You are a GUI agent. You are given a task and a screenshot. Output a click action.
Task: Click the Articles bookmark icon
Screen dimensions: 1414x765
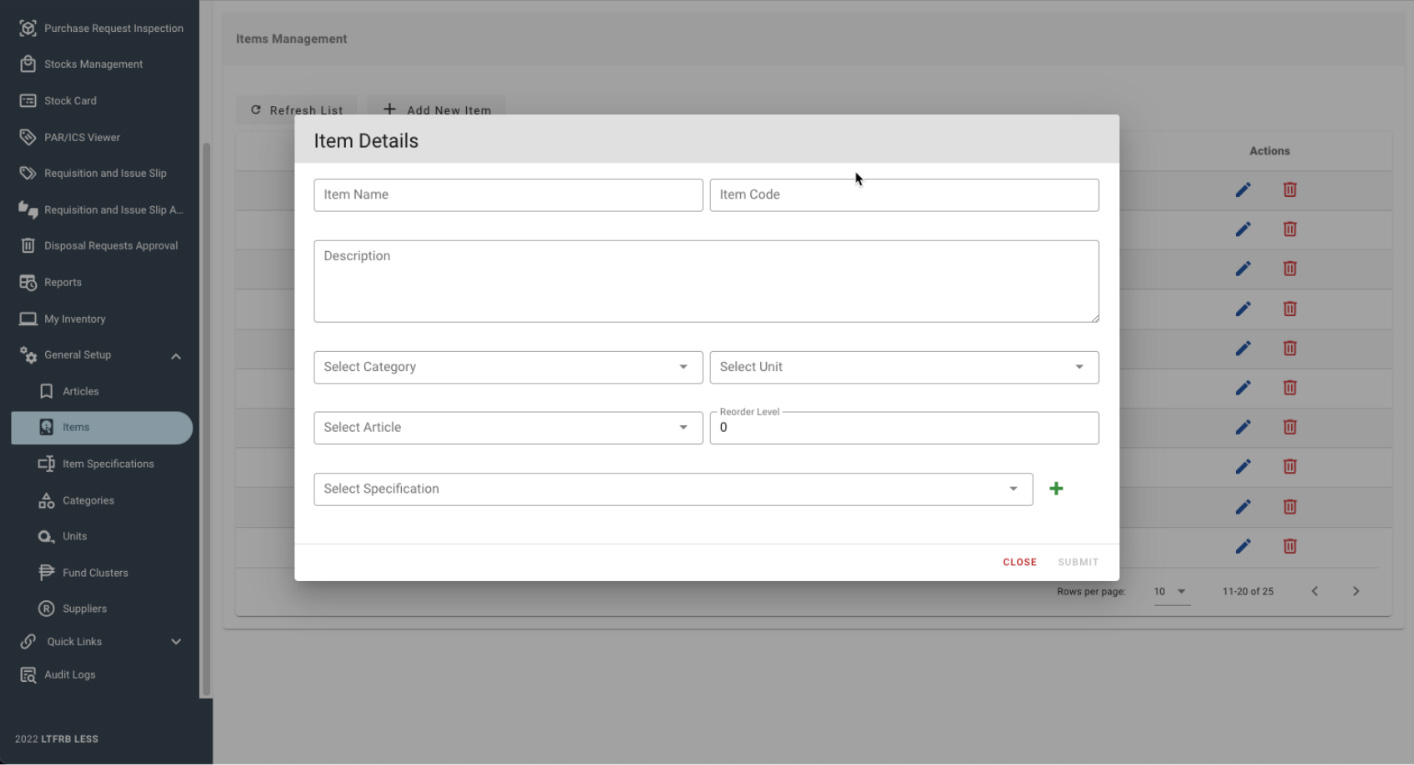[x=46, y=391]
